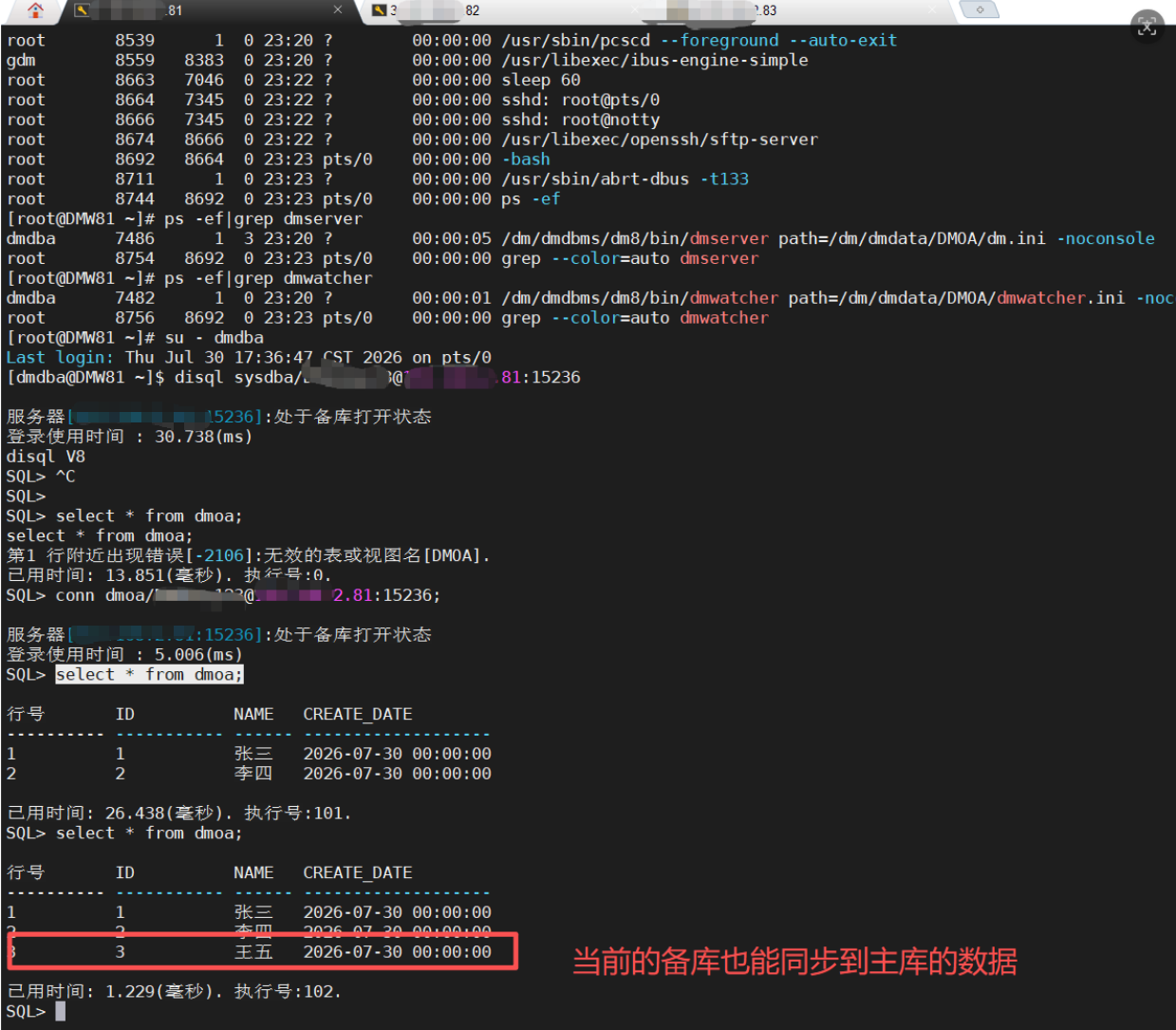Close the session tab ending in .81
Viewport: 1176px width, 1030px height.
click(338, 9)
